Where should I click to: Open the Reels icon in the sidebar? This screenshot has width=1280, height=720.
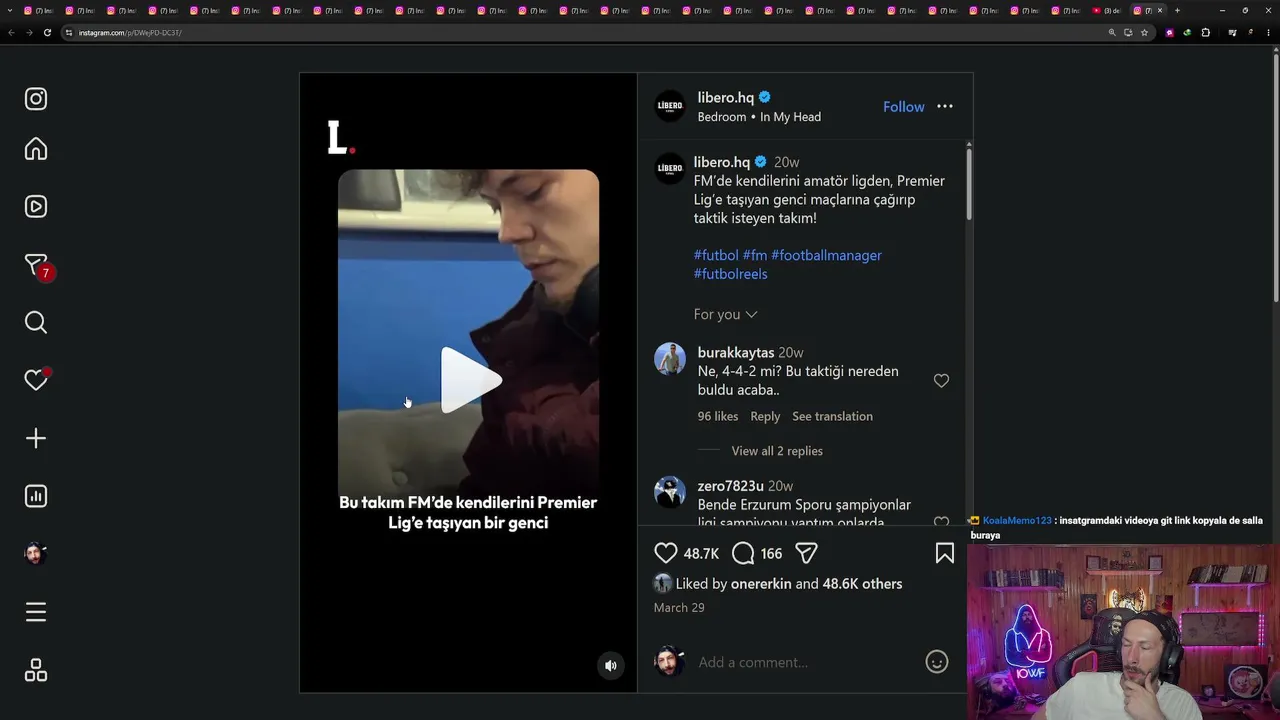(x=36, y=207)
